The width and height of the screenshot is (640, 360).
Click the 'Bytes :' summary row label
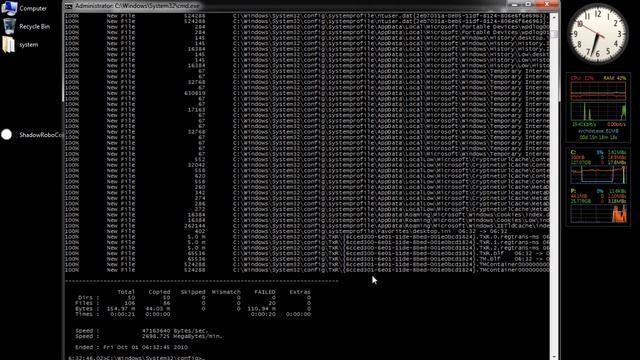coord(87,309)
